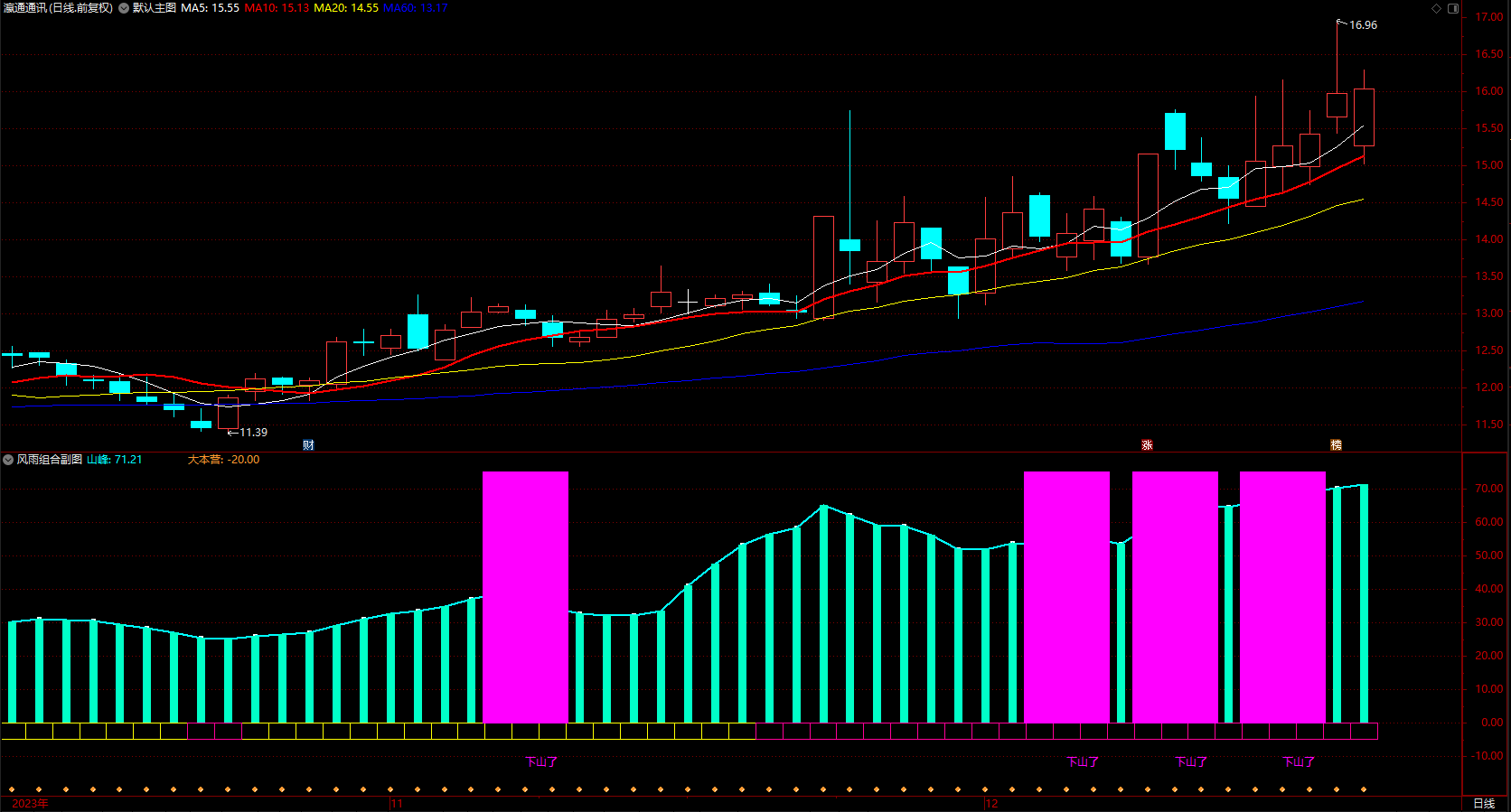Click the 2023年 date axis label
The width and height of the screenshot is (1511, 812).
[x=30, y=803]
